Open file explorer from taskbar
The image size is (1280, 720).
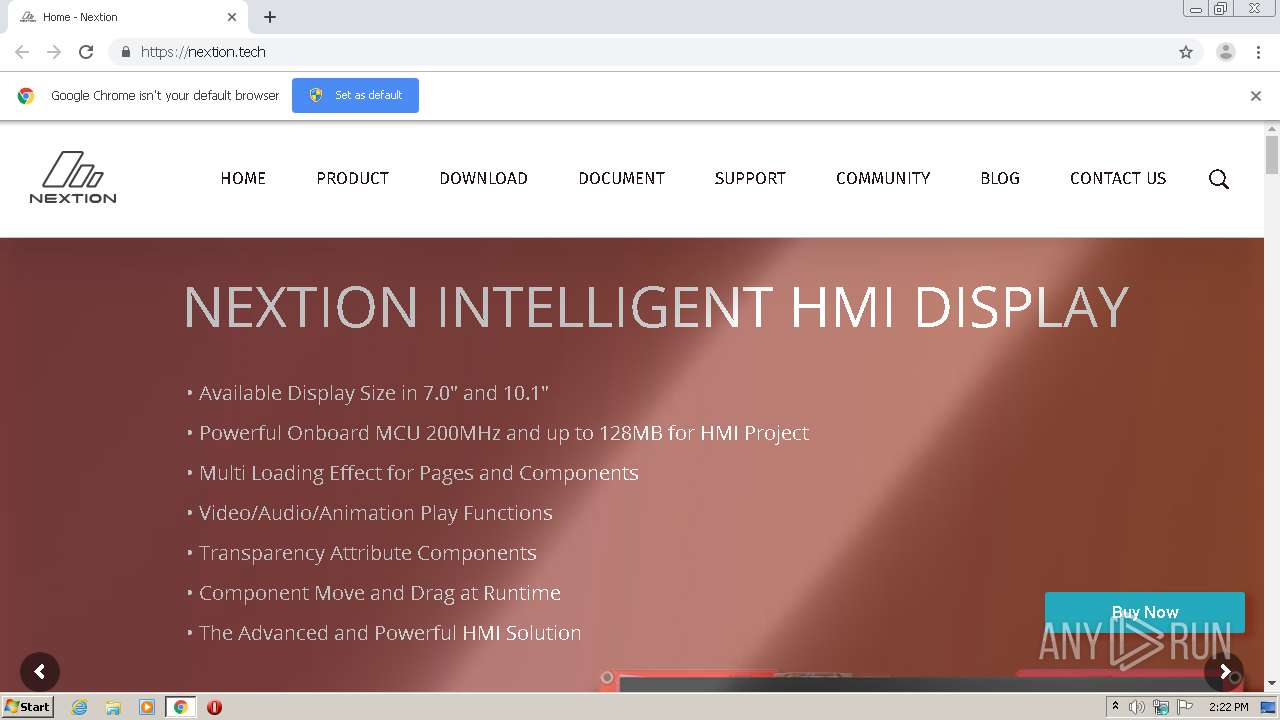pos(113,707)
